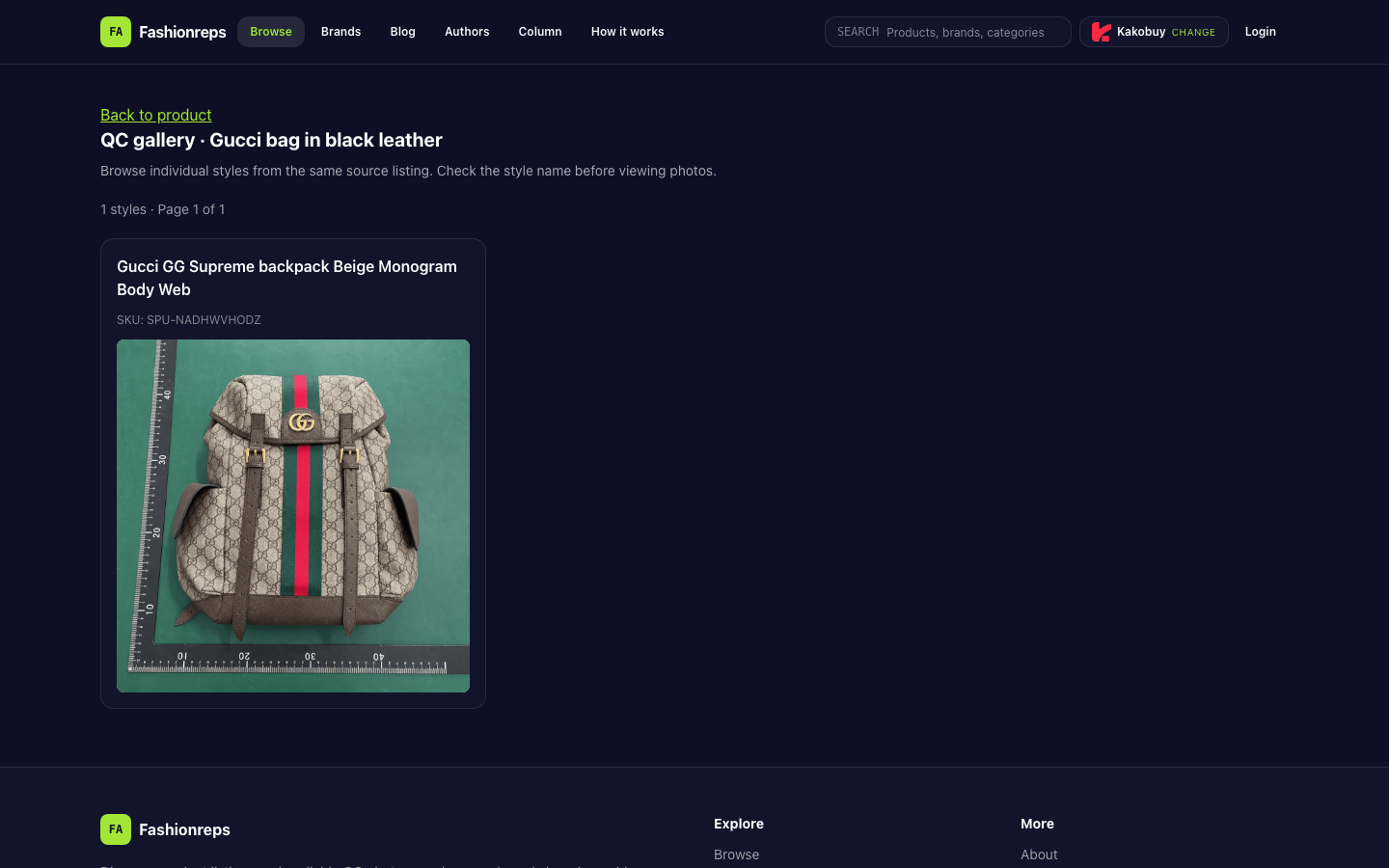Click the SKU: SPU-NADHWVHODZ text
Image resolution: width=1389 pixels, height=868 pixels.
pos(189,320)
